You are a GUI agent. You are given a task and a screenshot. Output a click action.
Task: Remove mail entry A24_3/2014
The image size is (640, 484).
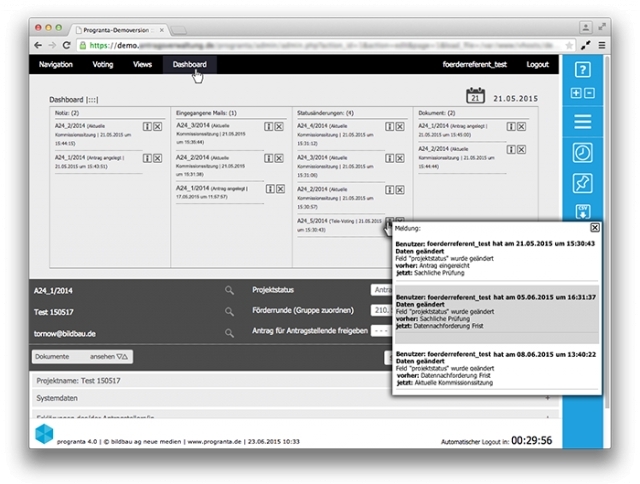coord(279,127)
